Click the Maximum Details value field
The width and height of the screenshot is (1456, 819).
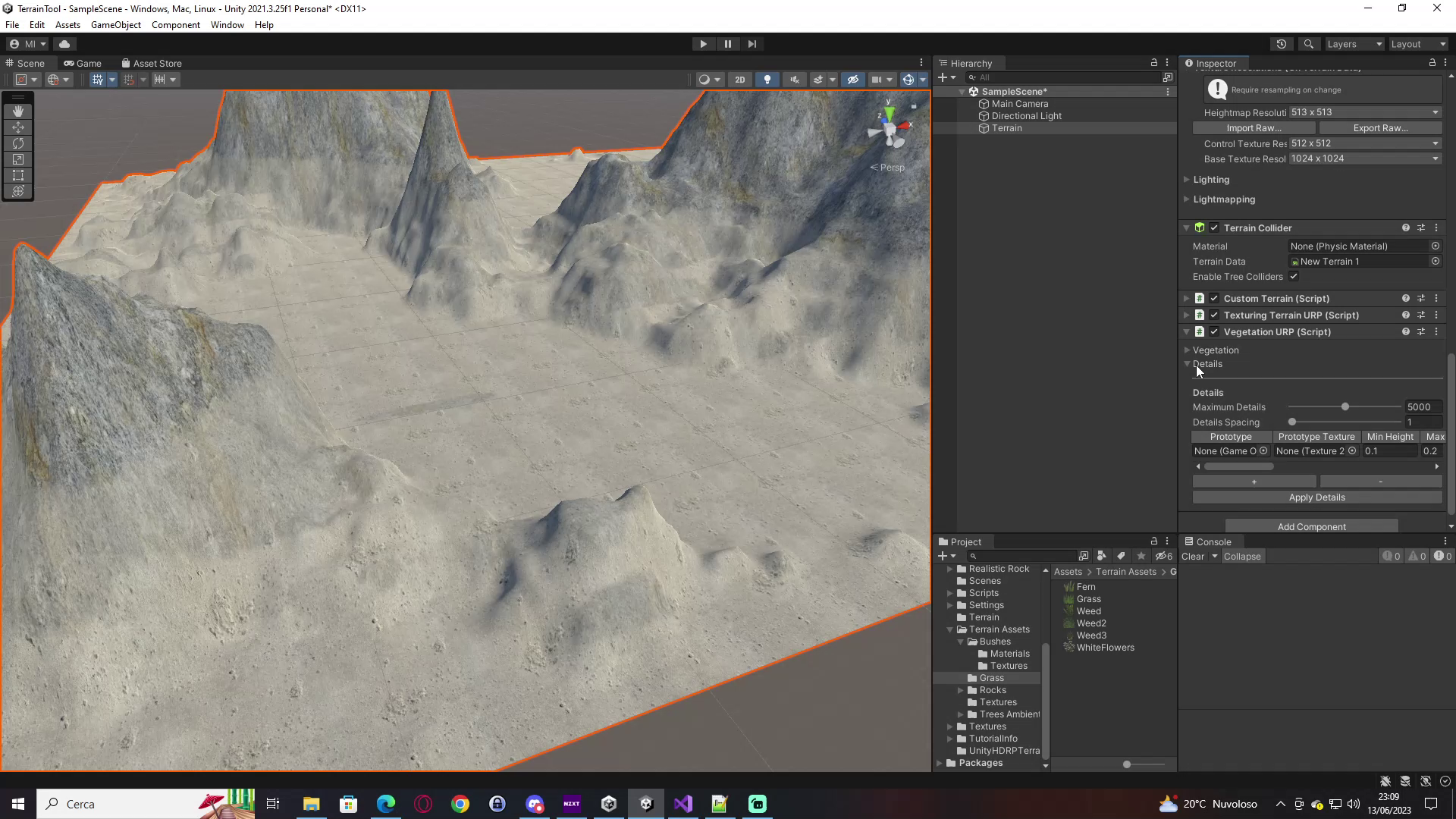pyautogui.click(x=1423, y=407)
